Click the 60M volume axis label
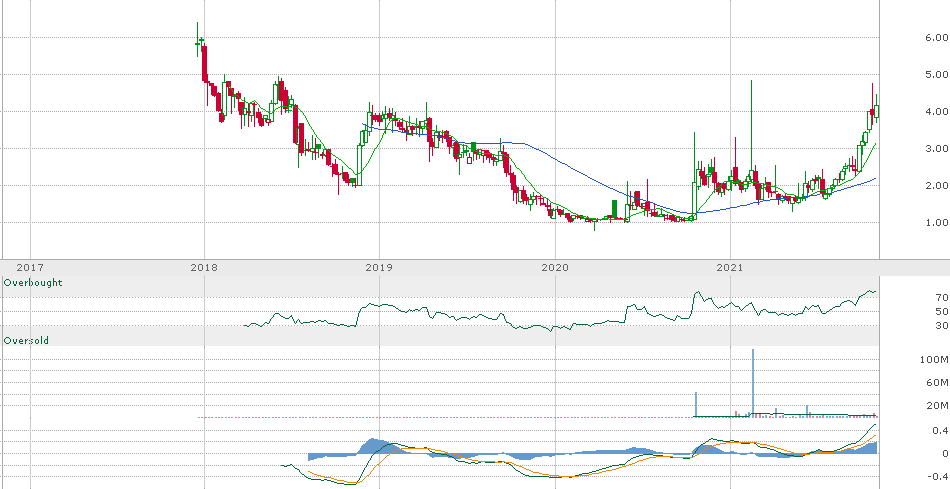 (x=937, y=383)
